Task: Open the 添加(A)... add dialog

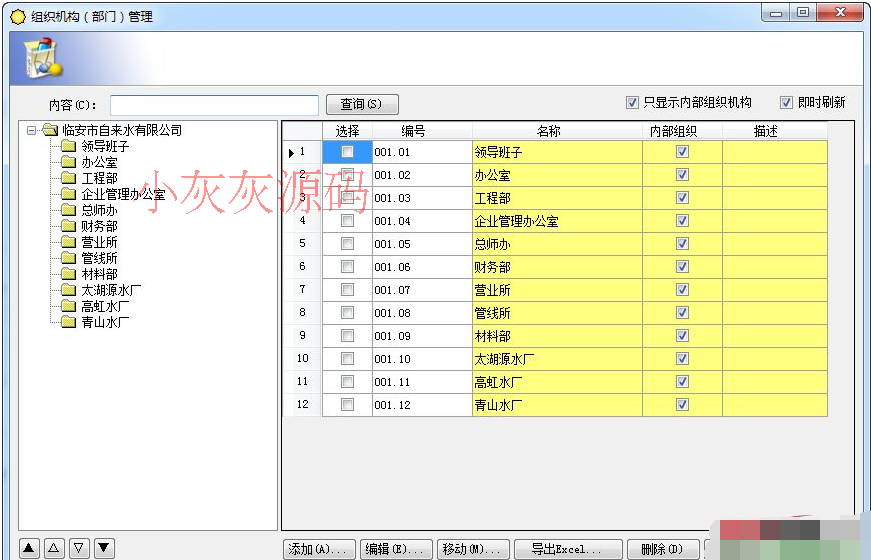Action: tap(319, 549)
